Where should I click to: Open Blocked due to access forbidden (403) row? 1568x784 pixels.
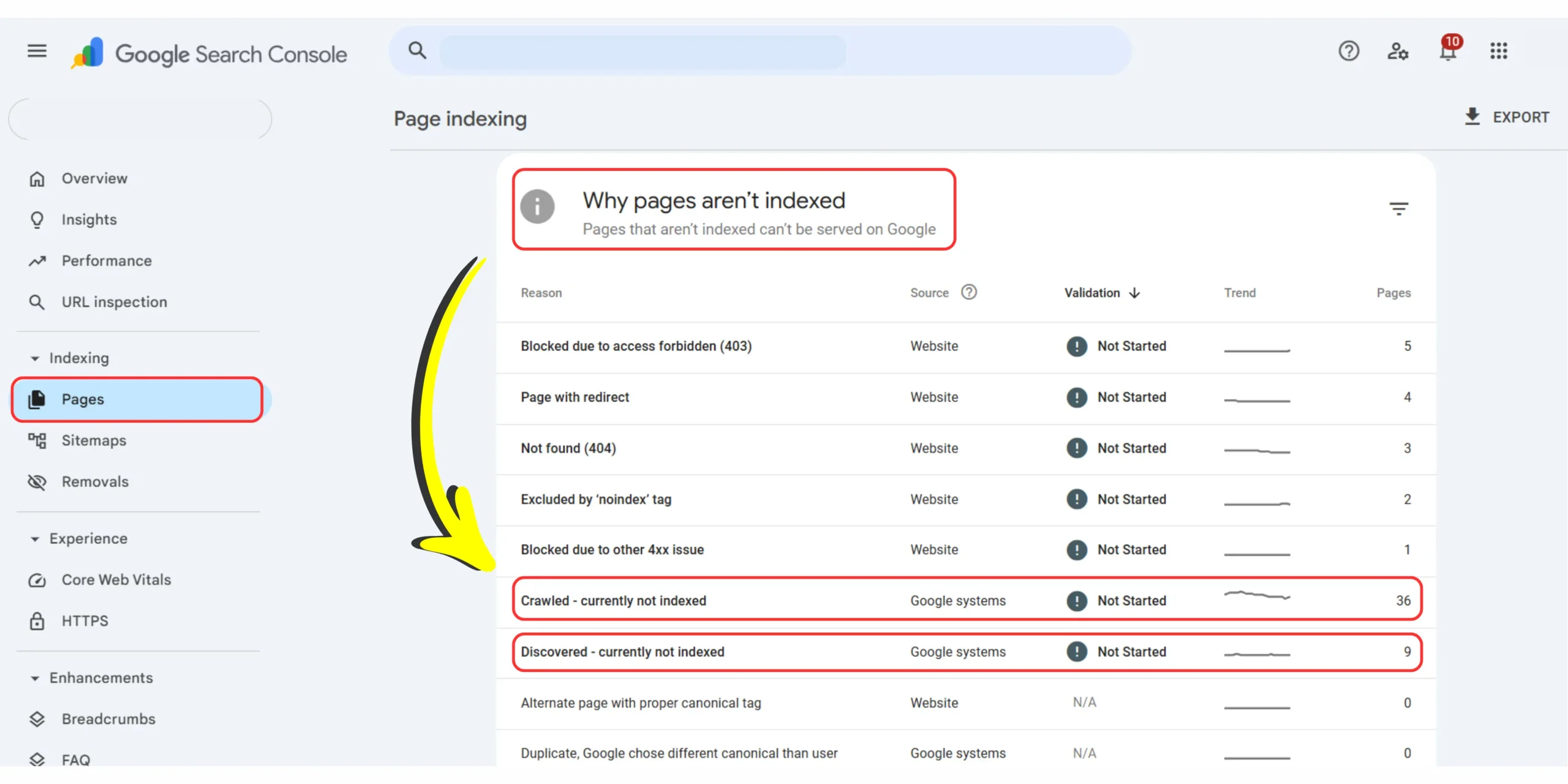click(x=966, y=347)
